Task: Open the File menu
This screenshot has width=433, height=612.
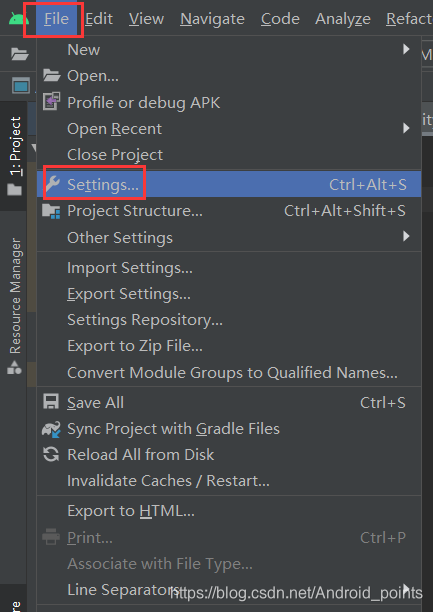Action: tap(56, 19)
